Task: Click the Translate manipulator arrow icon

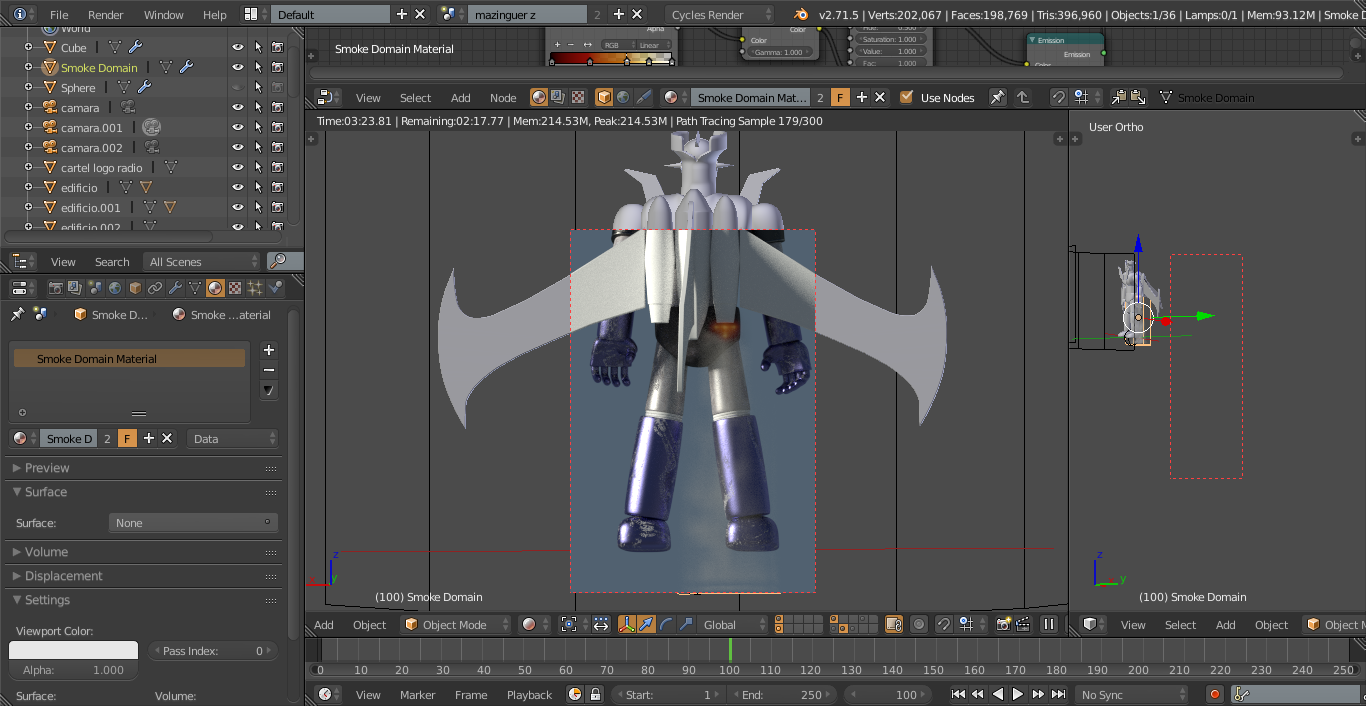Action: (x=646, y=624)
